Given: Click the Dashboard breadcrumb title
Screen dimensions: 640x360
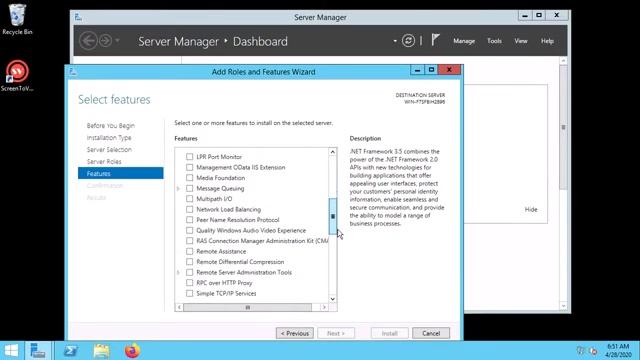Looking at the screenshot, I should [260, 41].
